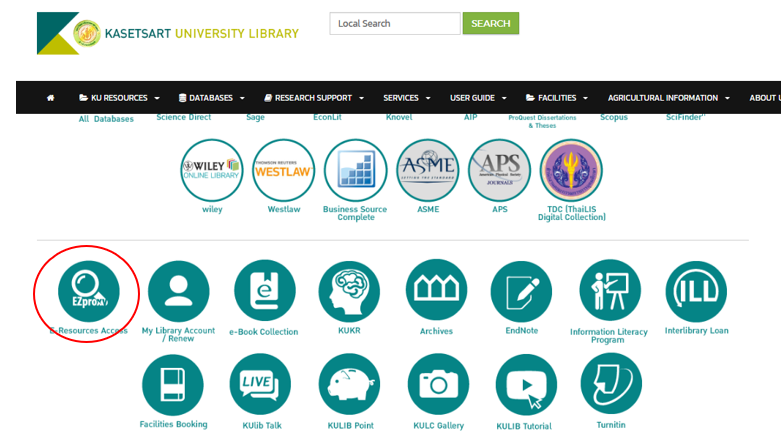
Task: Click the Facilities Booking text label
Action: coord(173,424)
